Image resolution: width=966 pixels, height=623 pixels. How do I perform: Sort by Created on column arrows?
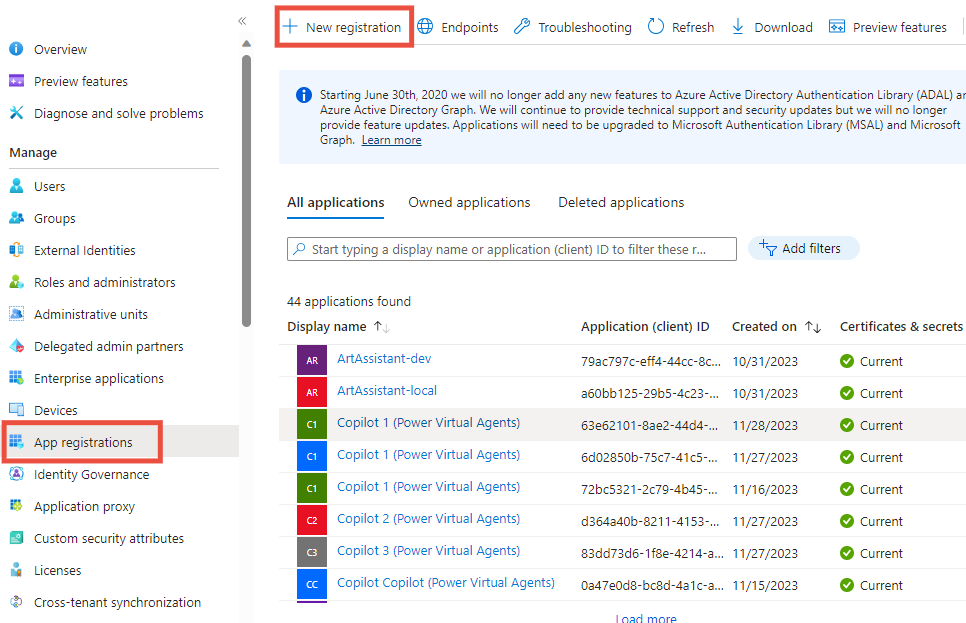coord(813,327)
